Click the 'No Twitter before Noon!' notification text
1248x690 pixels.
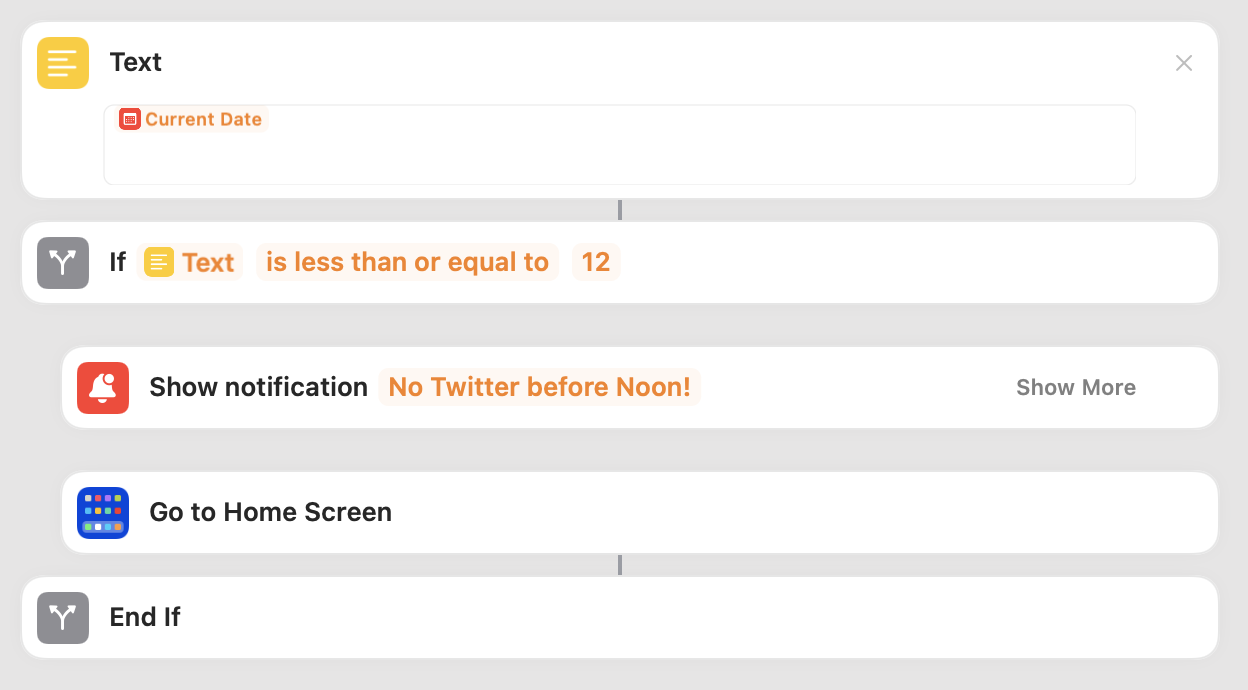click(x=540, y=387)
